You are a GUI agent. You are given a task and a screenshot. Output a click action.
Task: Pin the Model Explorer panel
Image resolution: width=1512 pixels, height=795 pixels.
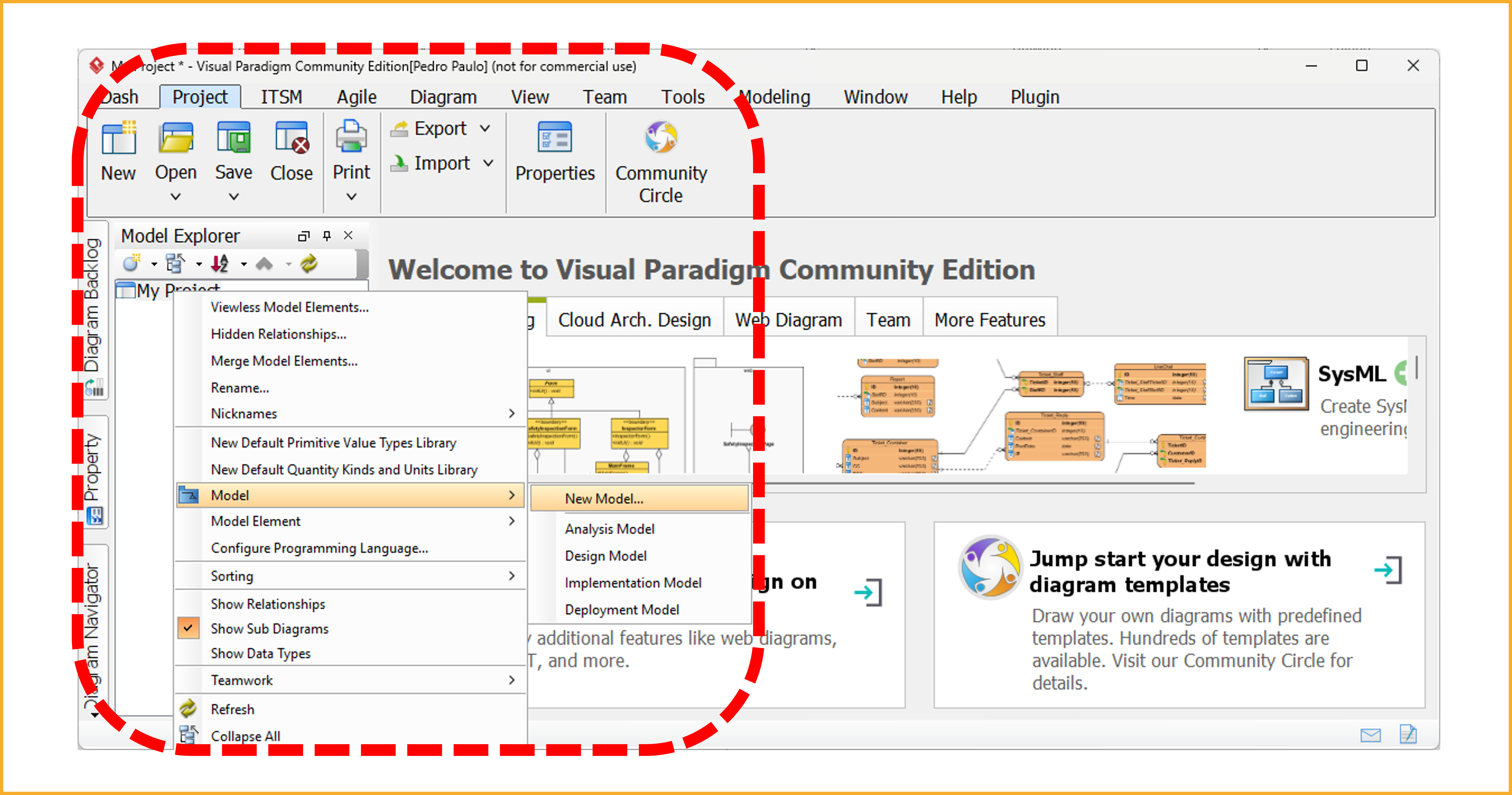[327, 236]
